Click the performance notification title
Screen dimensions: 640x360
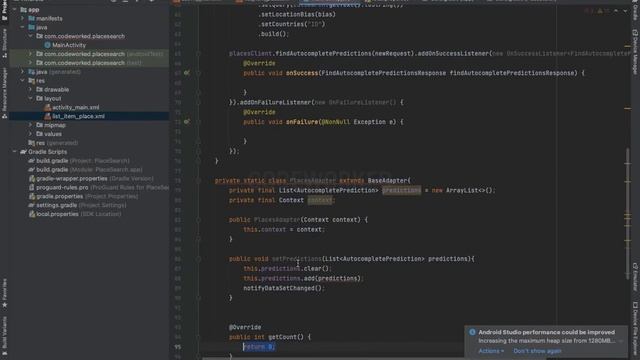coord(547,332)
